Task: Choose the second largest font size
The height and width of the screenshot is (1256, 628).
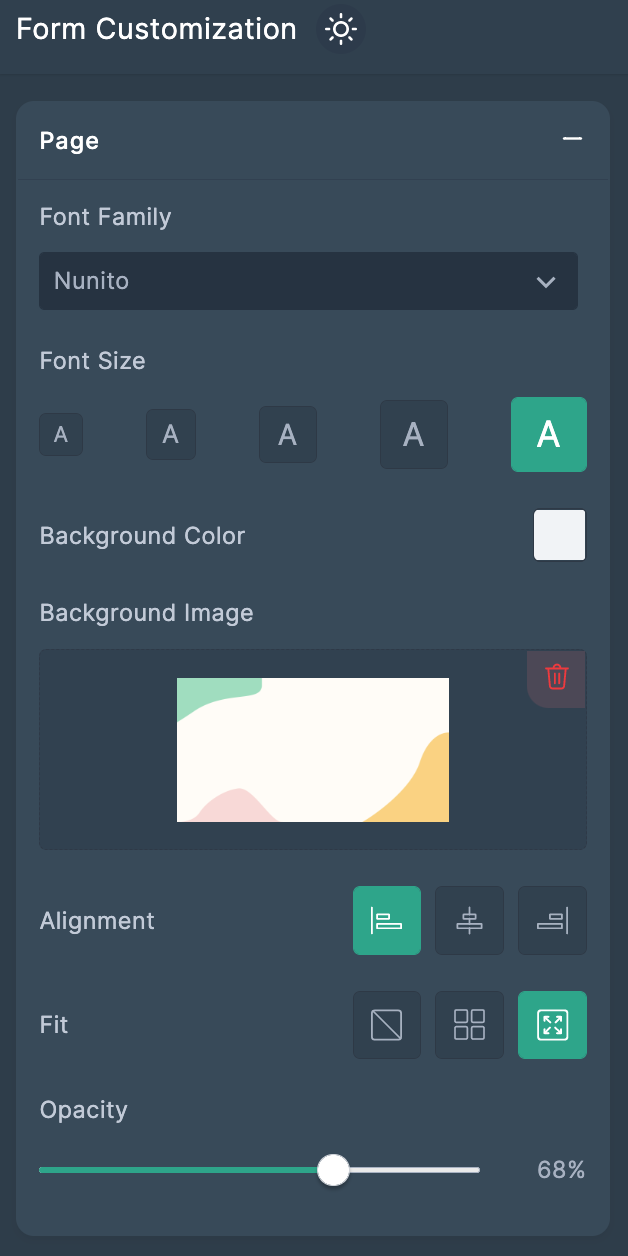Action: tap(414, 434)
